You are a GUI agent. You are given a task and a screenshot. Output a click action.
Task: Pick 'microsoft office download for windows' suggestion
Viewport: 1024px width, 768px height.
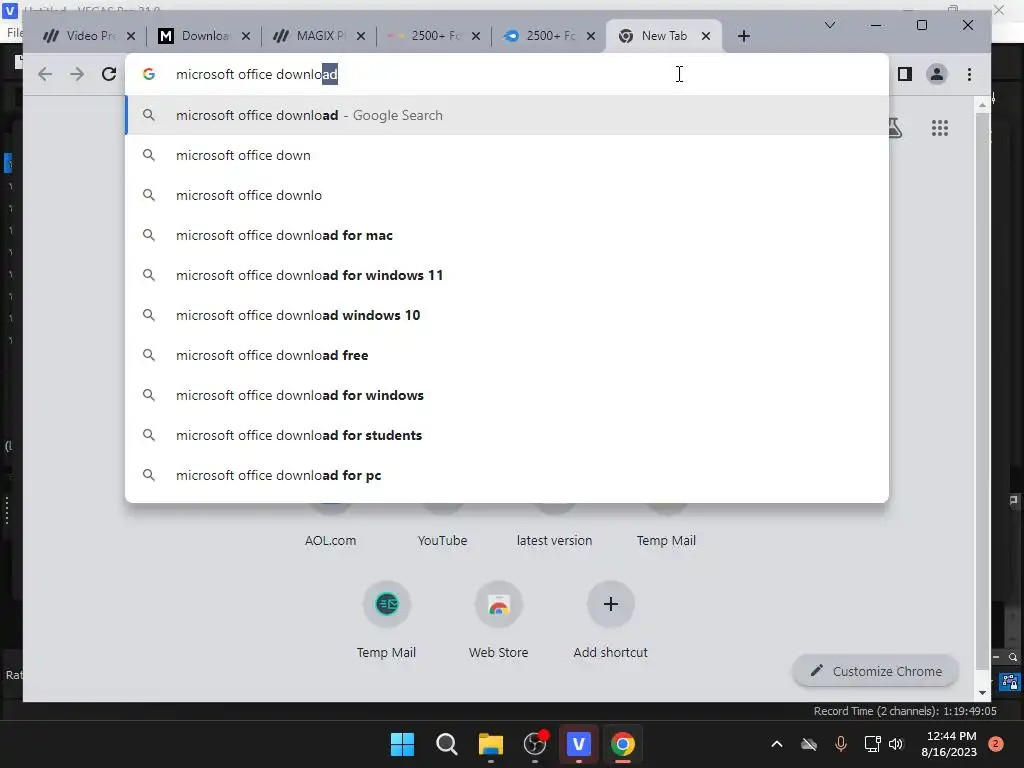coord(507,395)
